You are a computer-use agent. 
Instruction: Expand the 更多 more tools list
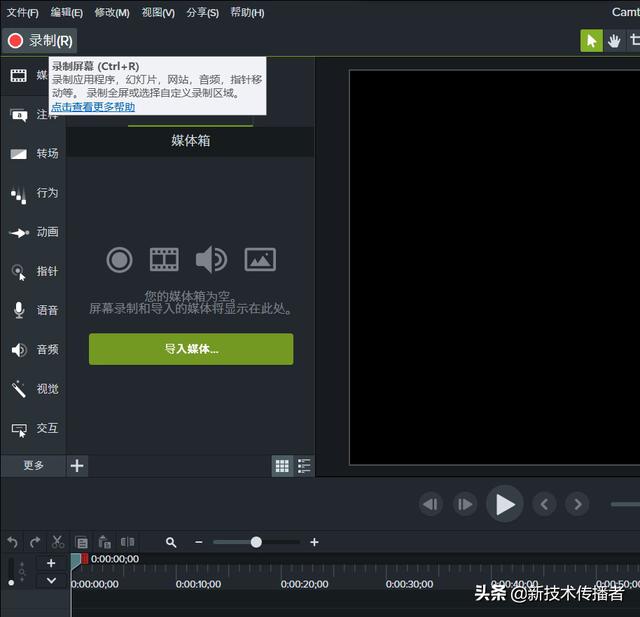[34, 466]
